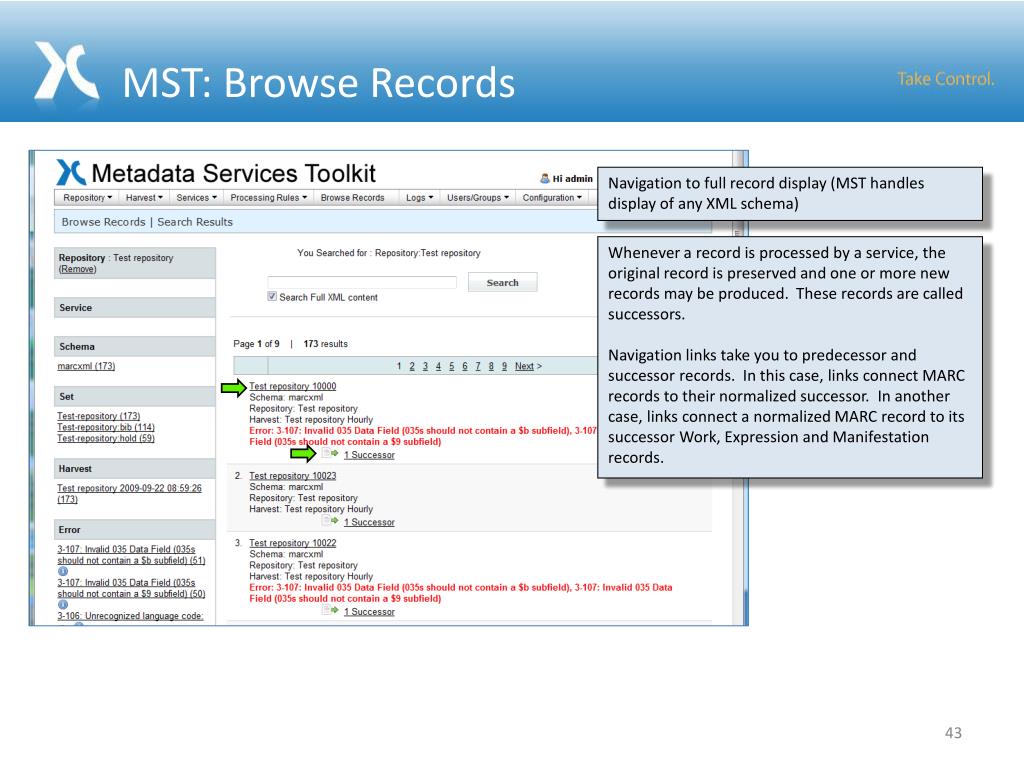Filter by Test-repository (173) set
The height and width of the screenshot is (768, 1024).
click(99, 416)
